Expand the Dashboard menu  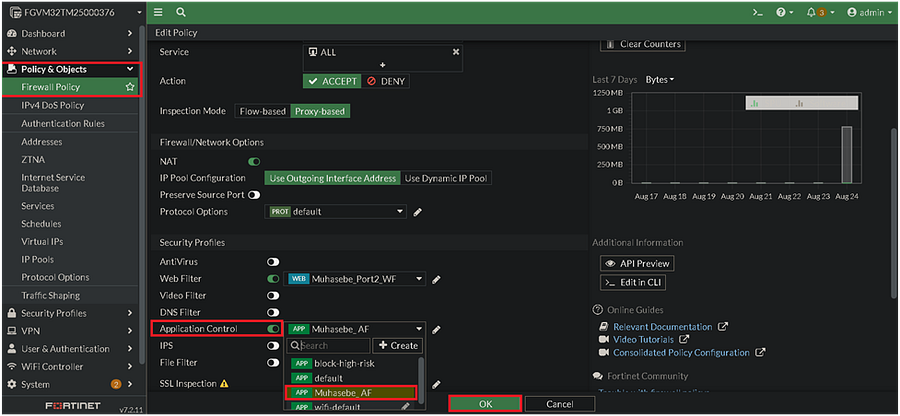pos(69,33)
